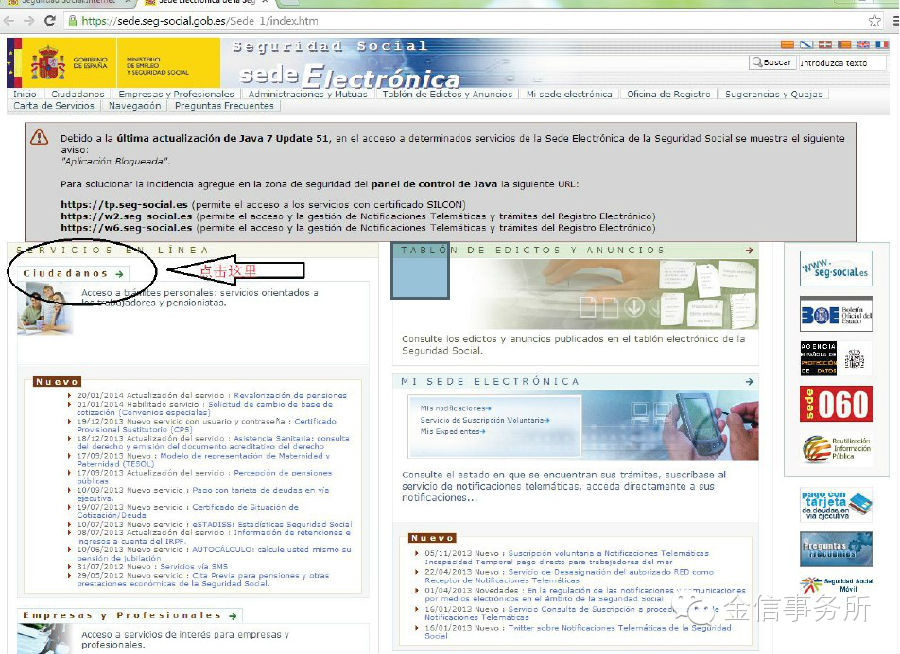
Task: Switch language using the first Catalan flag
Action: tap(787, 44)
